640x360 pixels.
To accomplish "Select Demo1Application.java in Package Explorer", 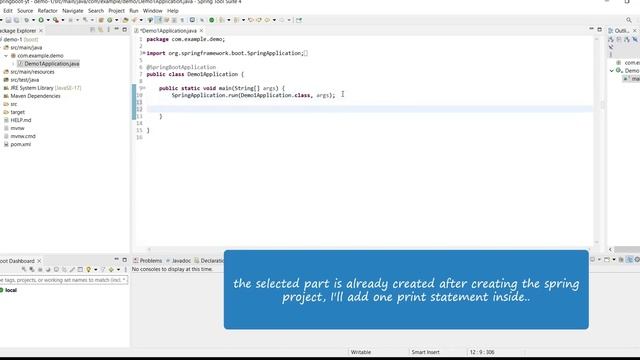I will [48, 64].
